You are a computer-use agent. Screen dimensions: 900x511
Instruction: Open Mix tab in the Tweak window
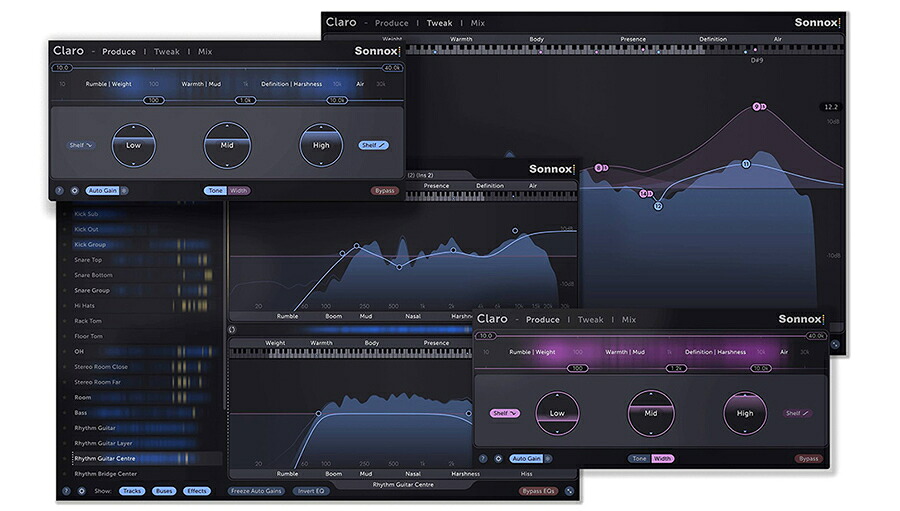coord(478,23)
